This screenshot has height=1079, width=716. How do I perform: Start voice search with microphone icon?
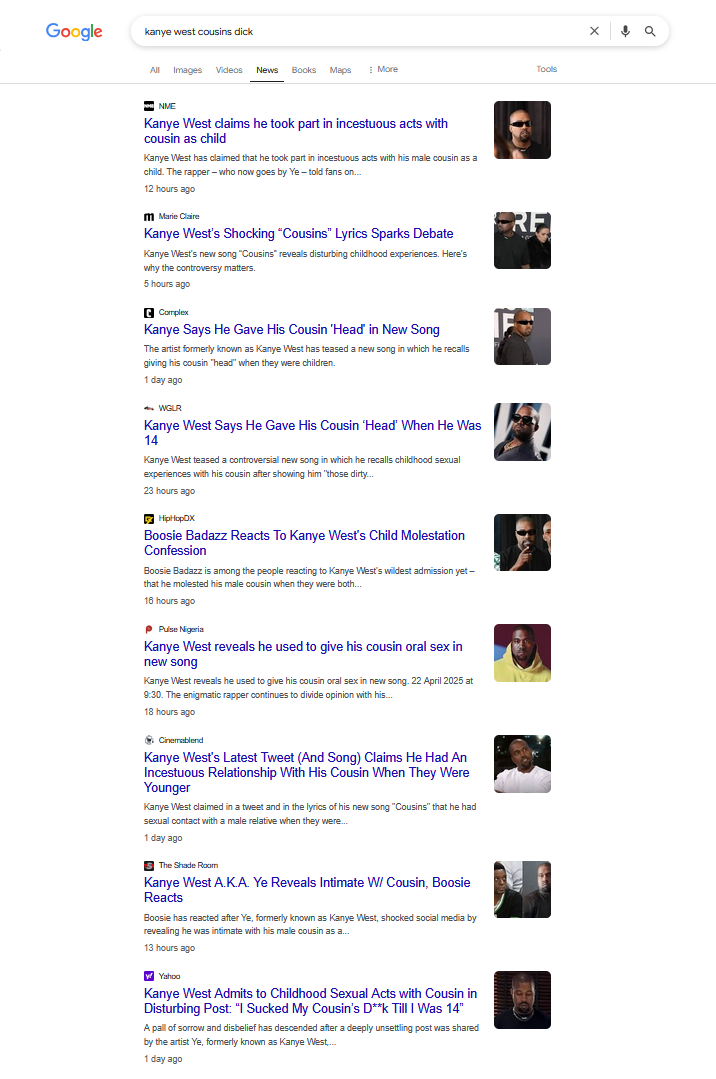tap(625, 31)
